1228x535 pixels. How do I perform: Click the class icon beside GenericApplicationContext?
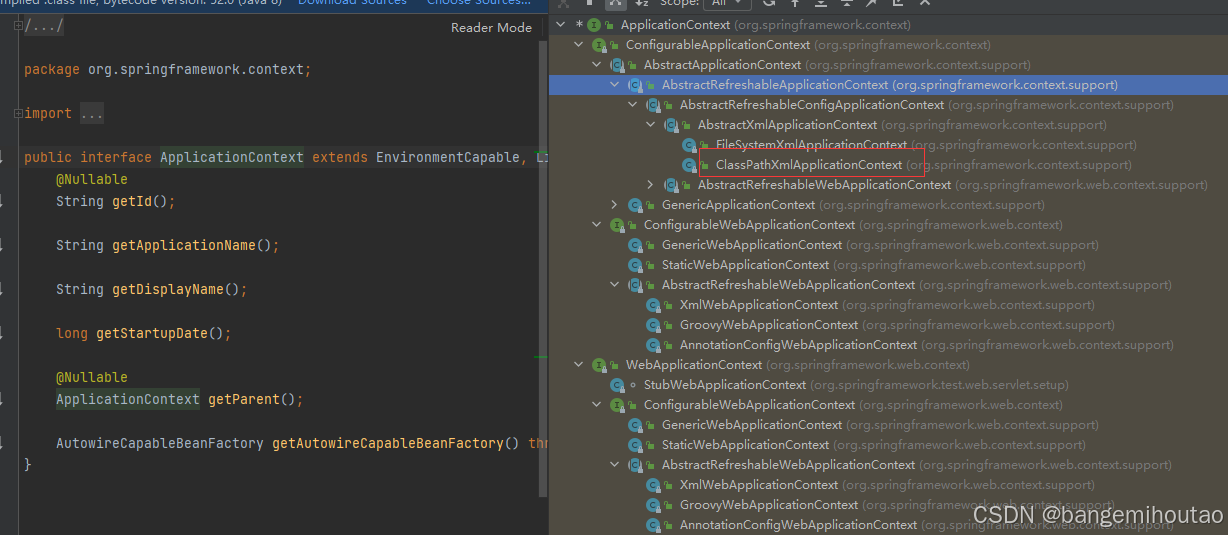[635, 205]
